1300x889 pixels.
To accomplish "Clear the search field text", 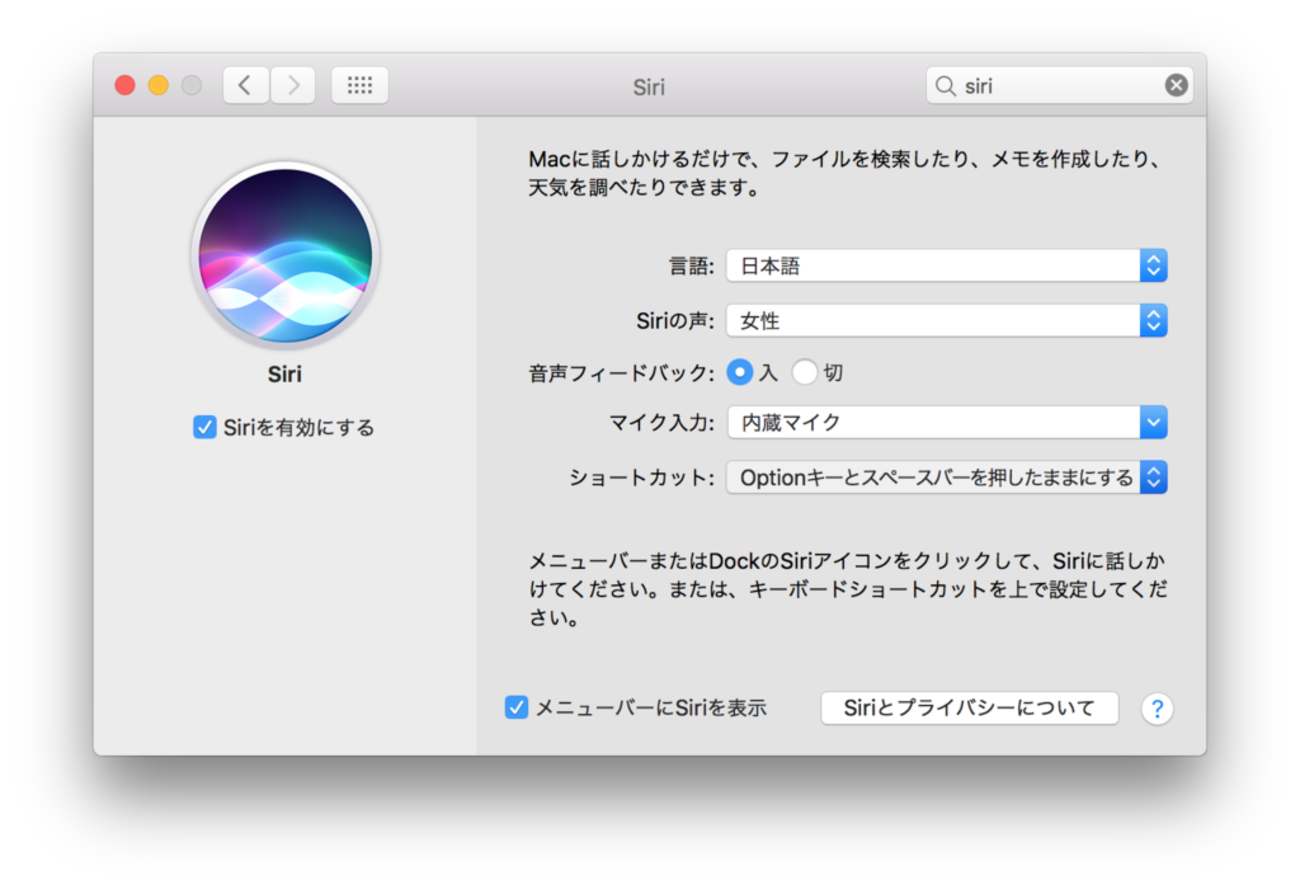I will click(x=1176, y=85).
